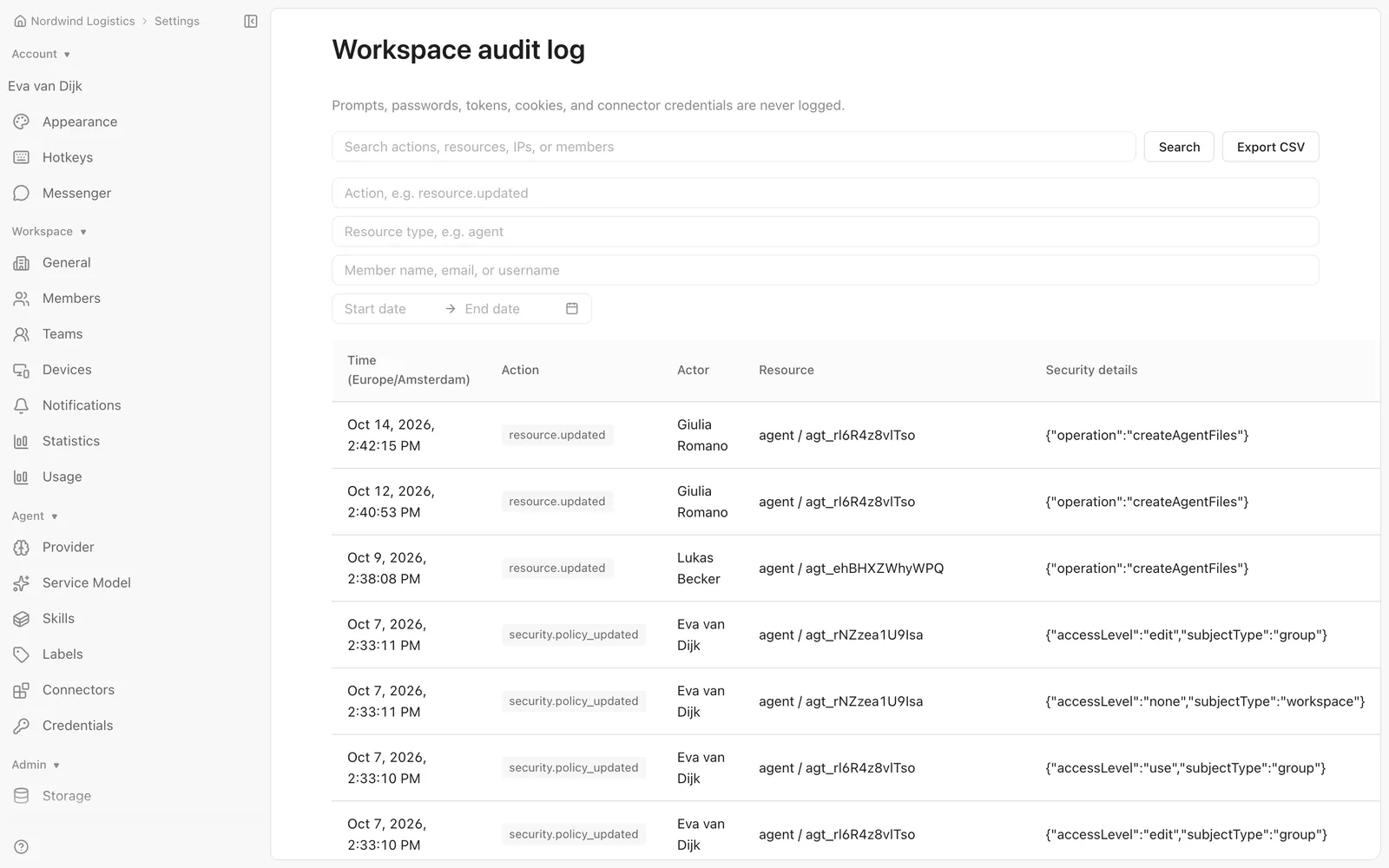Click the Teams icon

coord(22,333)
